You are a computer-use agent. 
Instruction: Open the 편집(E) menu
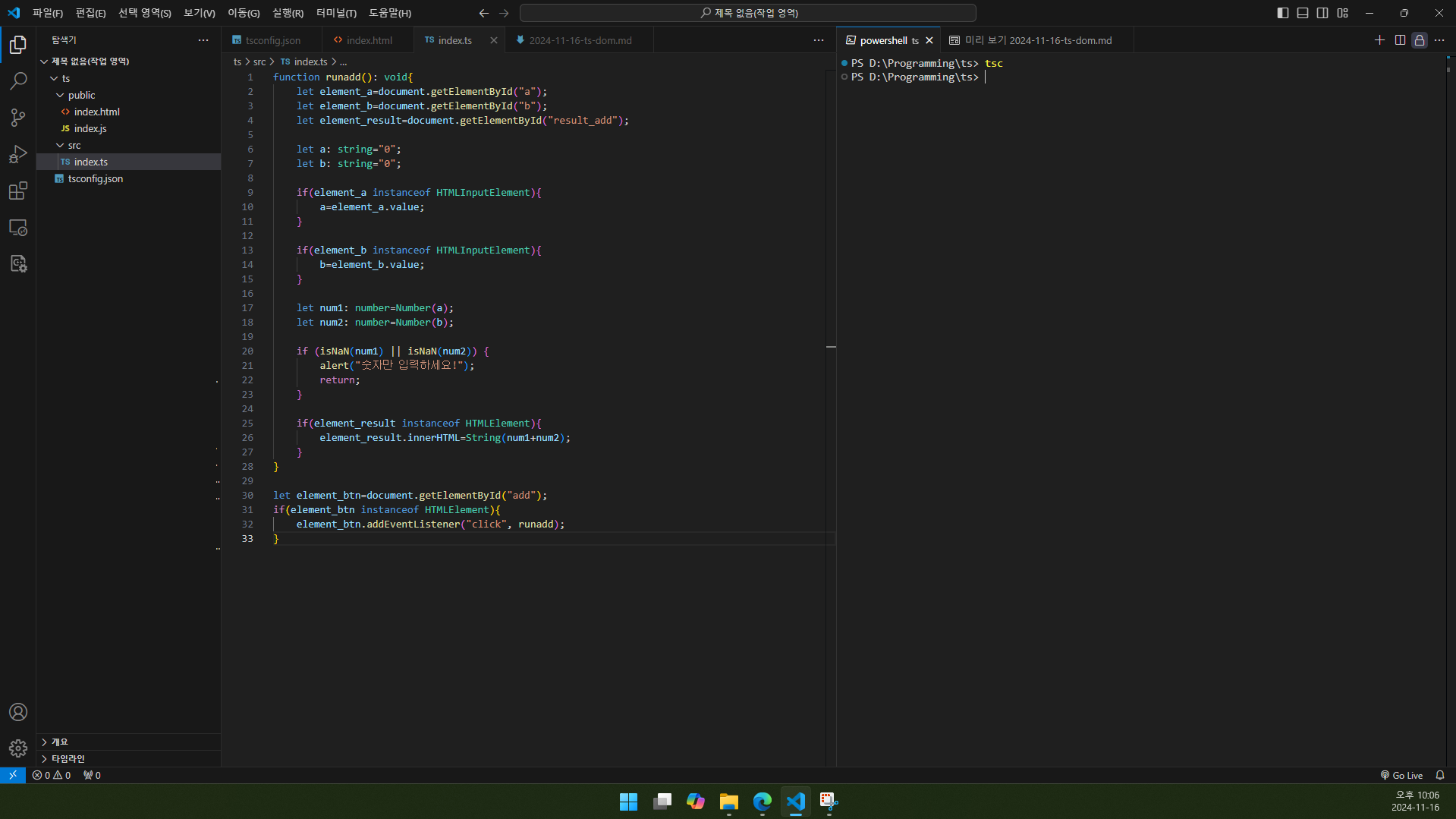coord(90,13)
